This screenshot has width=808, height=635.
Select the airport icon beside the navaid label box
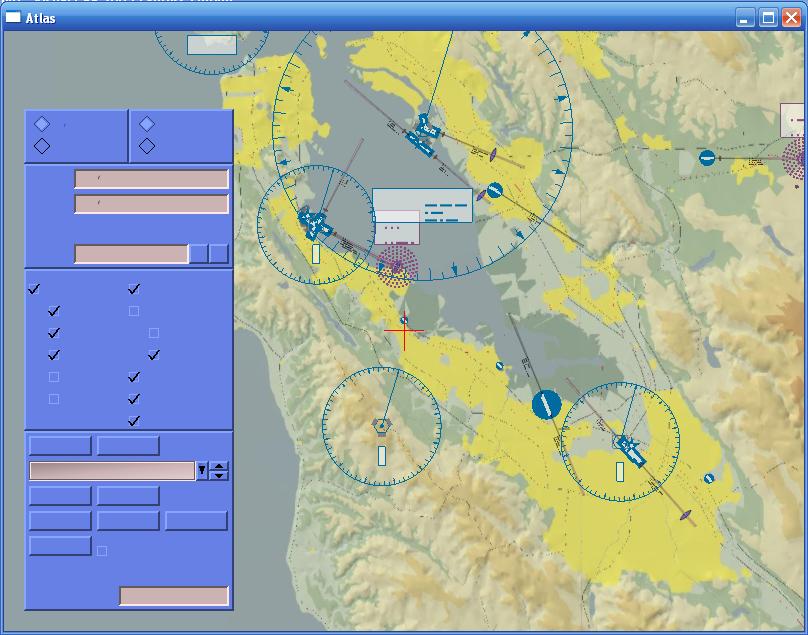point(316,223)
